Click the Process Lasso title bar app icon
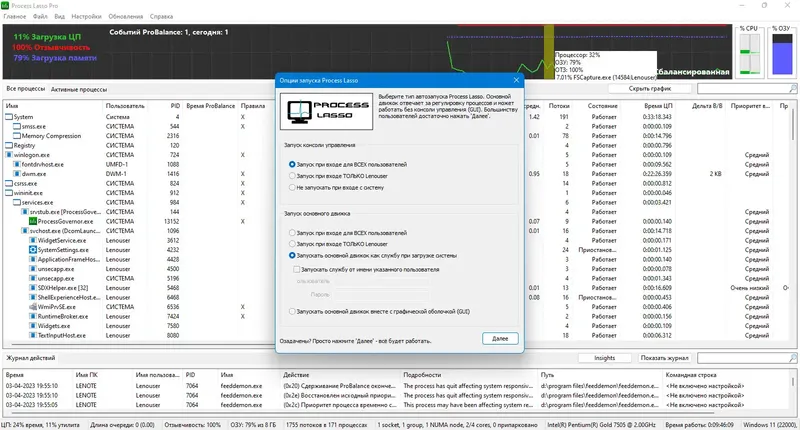The image size is (800, 430). 5,5
